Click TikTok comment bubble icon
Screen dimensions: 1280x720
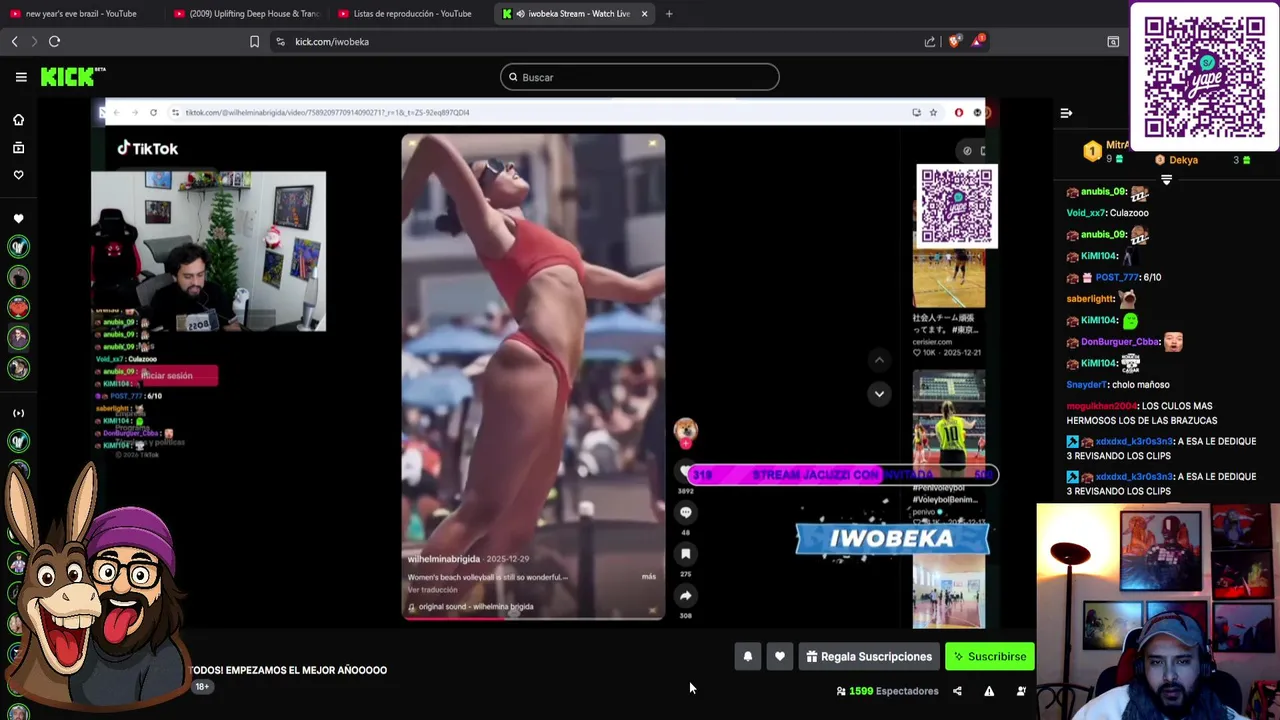pos(686,512)
